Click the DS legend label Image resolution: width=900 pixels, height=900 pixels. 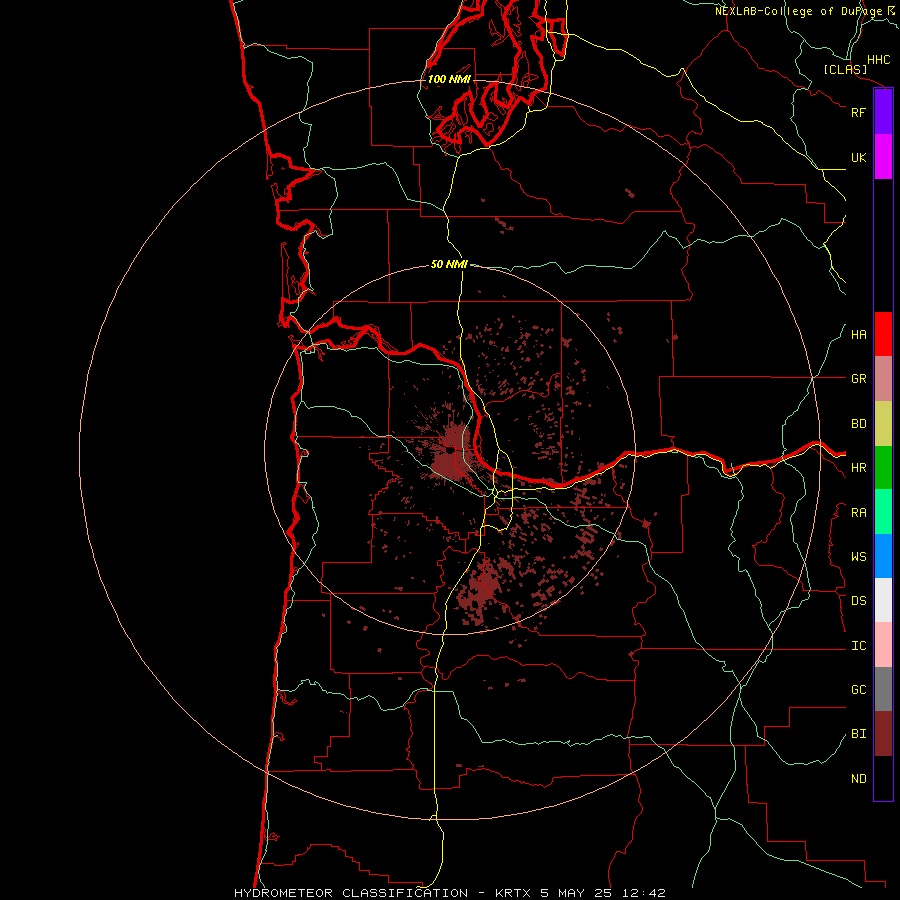pyautogui.click(x=859, y=601)
